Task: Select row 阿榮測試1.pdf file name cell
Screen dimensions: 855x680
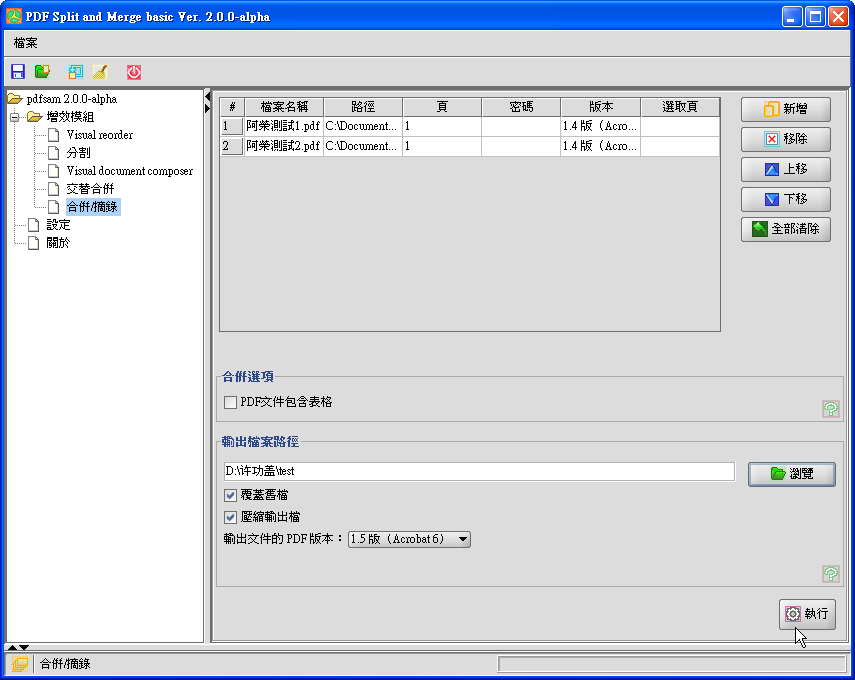Action: pyautogui.click(x=284, y=127)
